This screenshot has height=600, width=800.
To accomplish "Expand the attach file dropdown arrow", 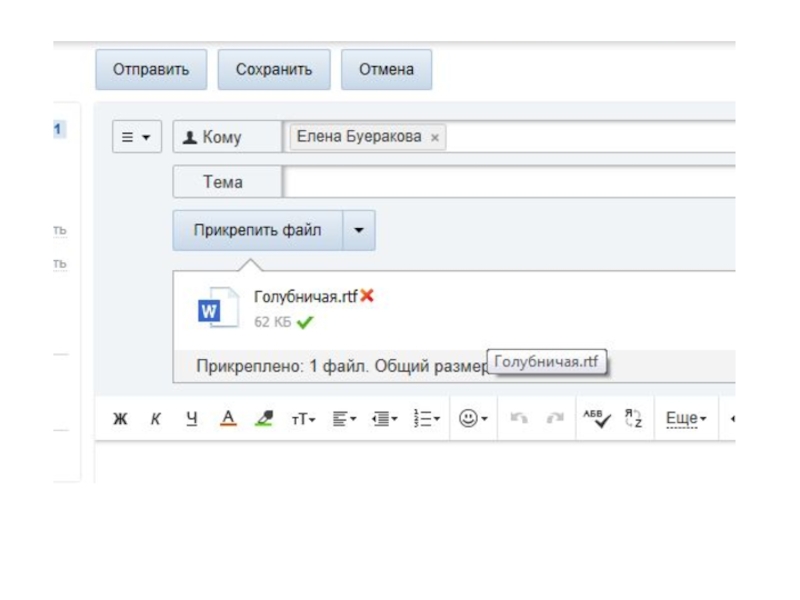I will click(359, 230).
